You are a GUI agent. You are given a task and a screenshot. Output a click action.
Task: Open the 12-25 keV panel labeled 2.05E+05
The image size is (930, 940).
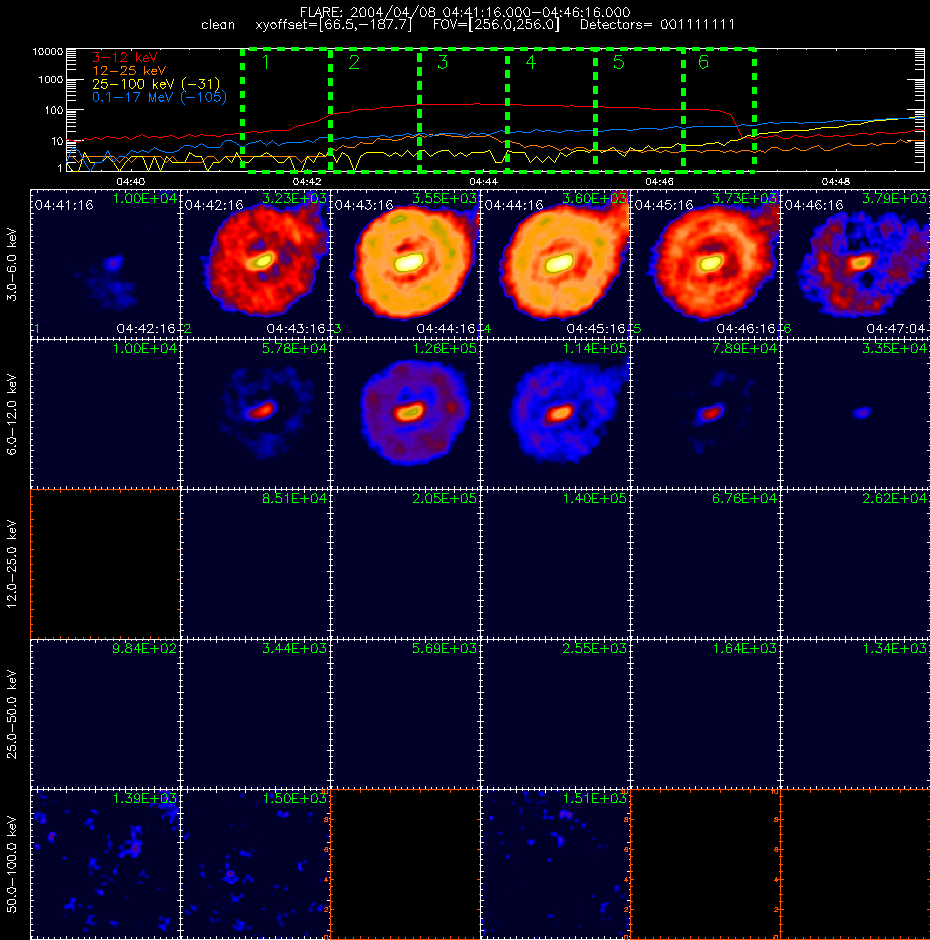(x=405, y=564)
